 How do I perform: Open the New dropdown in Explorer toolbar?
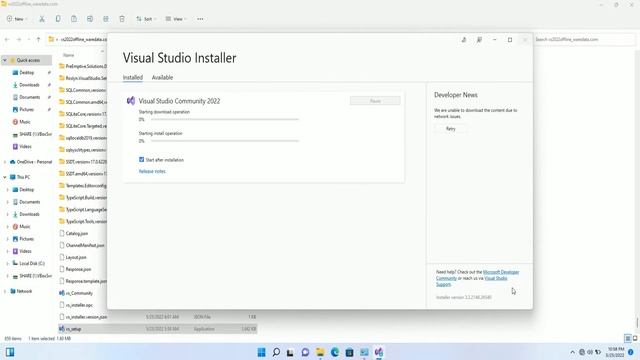(17, 19)
